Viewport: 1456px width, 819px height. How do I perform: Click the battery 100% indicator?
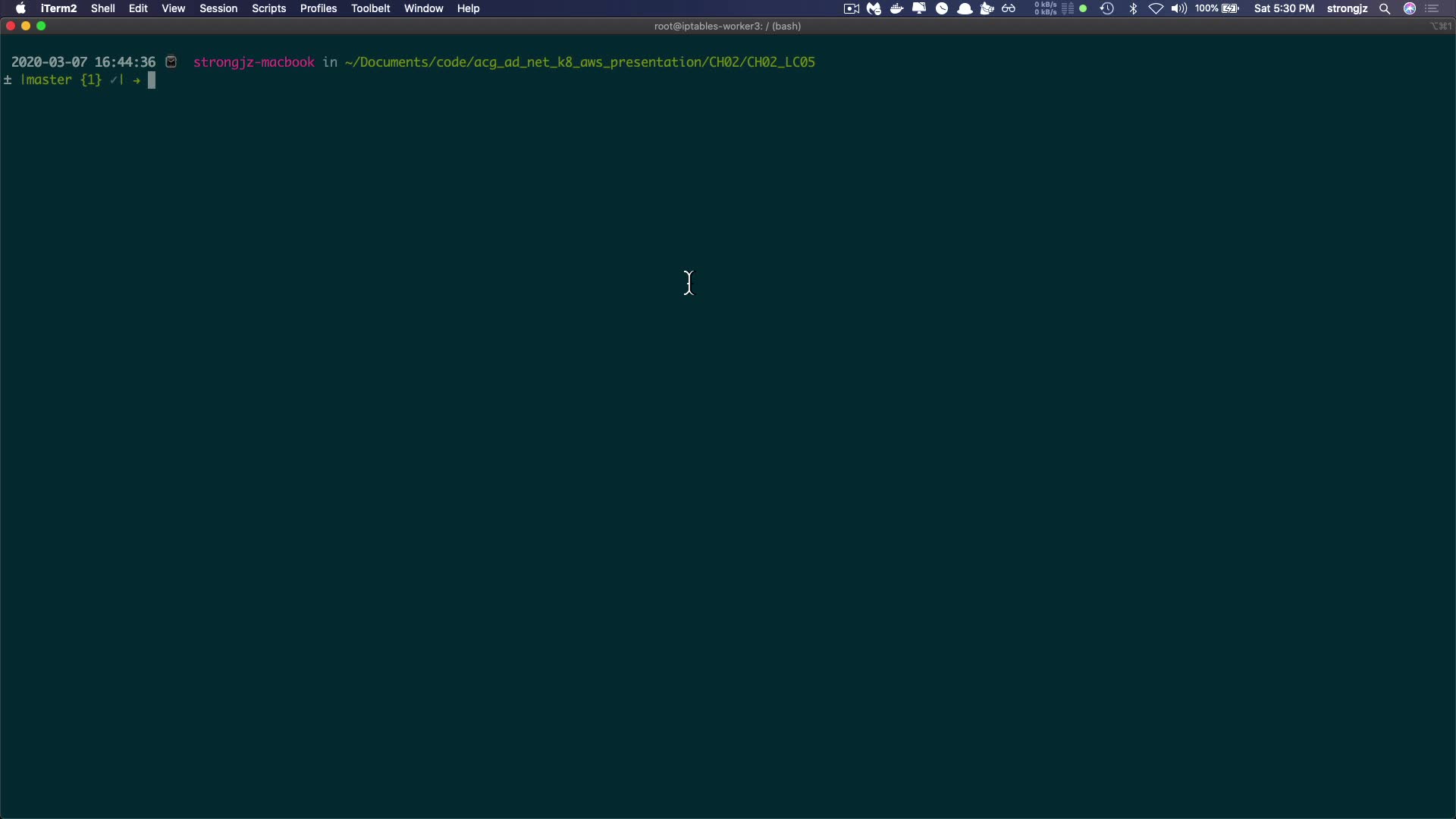pos(1217,8)
